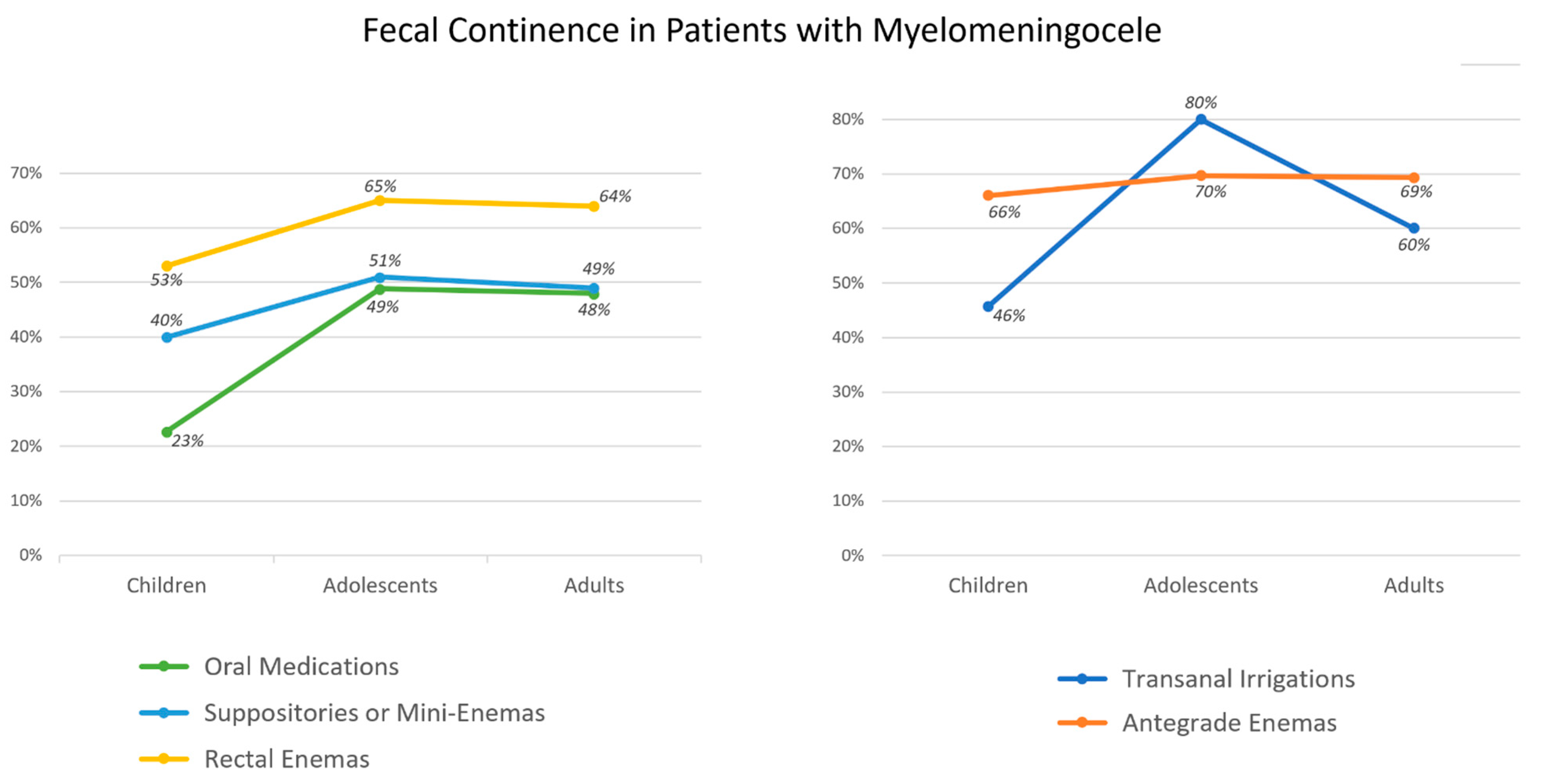Select the 66% Antegrade Enemas Children point
The image size is (1542, 784).
click(x=988, y=196)
